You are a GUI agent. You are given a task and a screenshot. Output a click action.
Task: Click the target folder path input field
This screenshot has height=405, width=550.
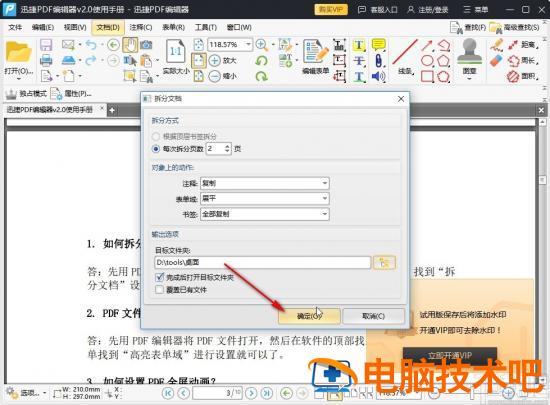[262, 262]
